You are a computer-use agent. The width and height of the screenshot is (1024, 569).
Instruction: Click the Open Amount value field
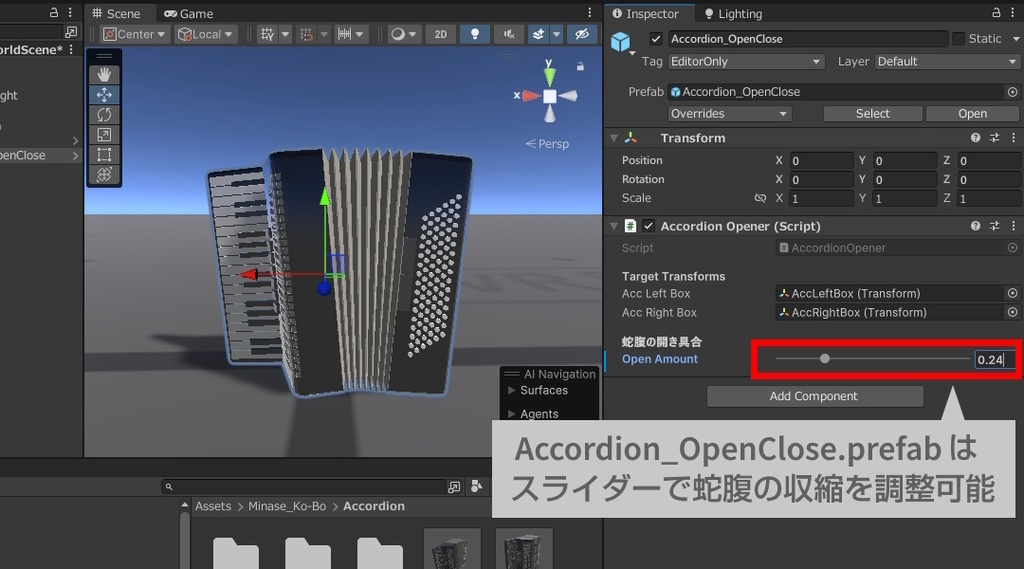pos(995,359)
